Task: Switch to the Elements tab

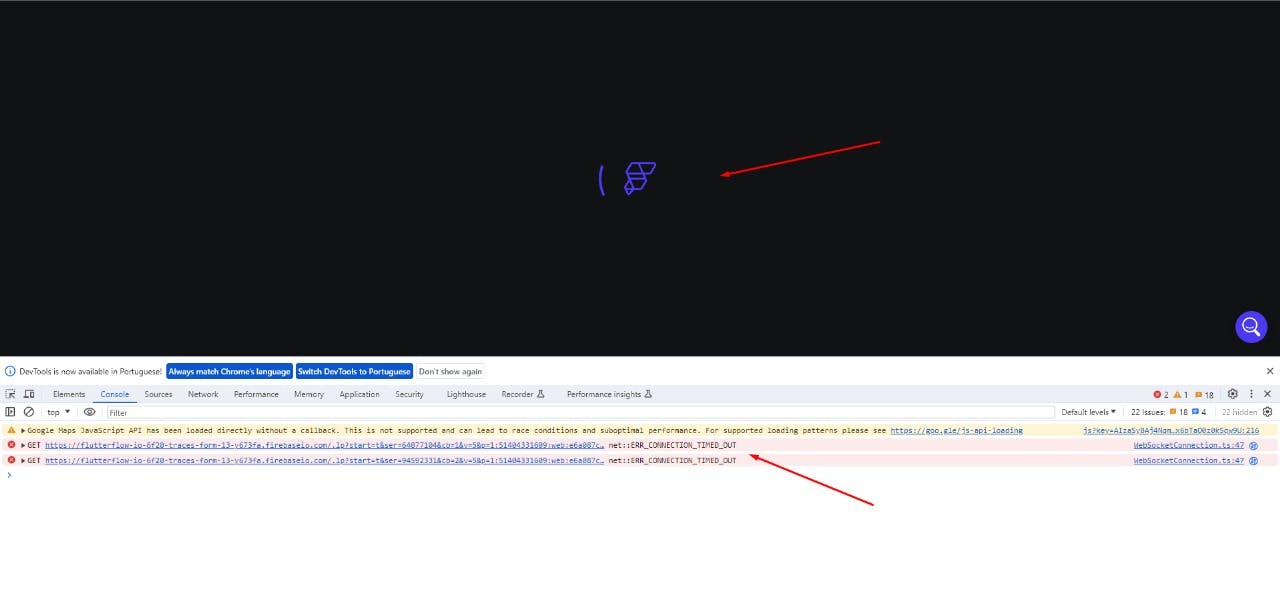Action: click(69, 394)
